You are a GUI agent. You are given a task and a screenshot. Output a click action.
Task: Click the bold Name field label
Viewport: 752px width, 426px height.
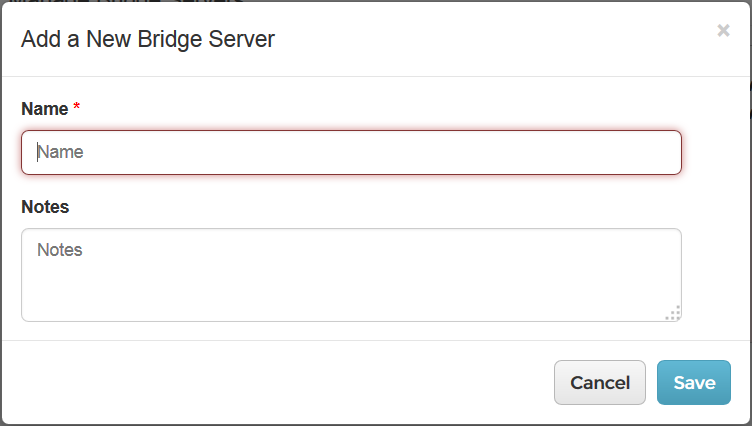(x=44, y=109)
